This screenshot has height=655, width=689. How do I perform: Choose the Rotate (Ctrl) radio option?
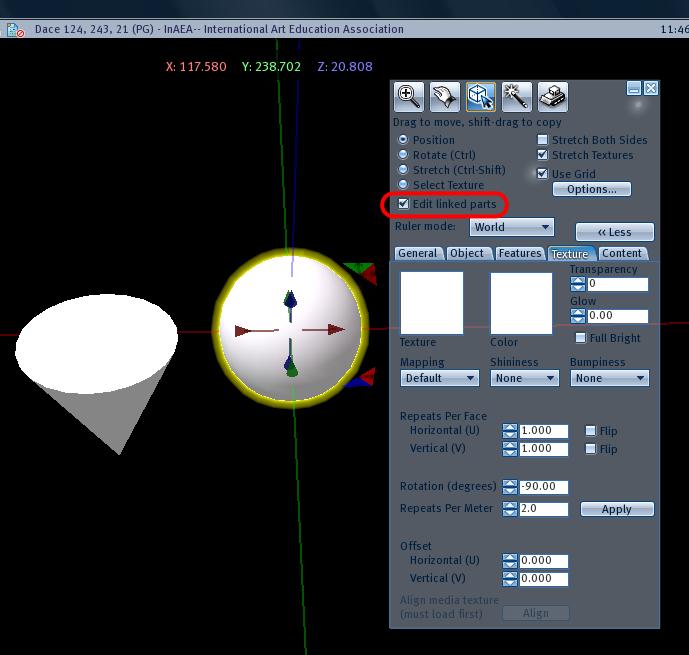pos(404,155)
